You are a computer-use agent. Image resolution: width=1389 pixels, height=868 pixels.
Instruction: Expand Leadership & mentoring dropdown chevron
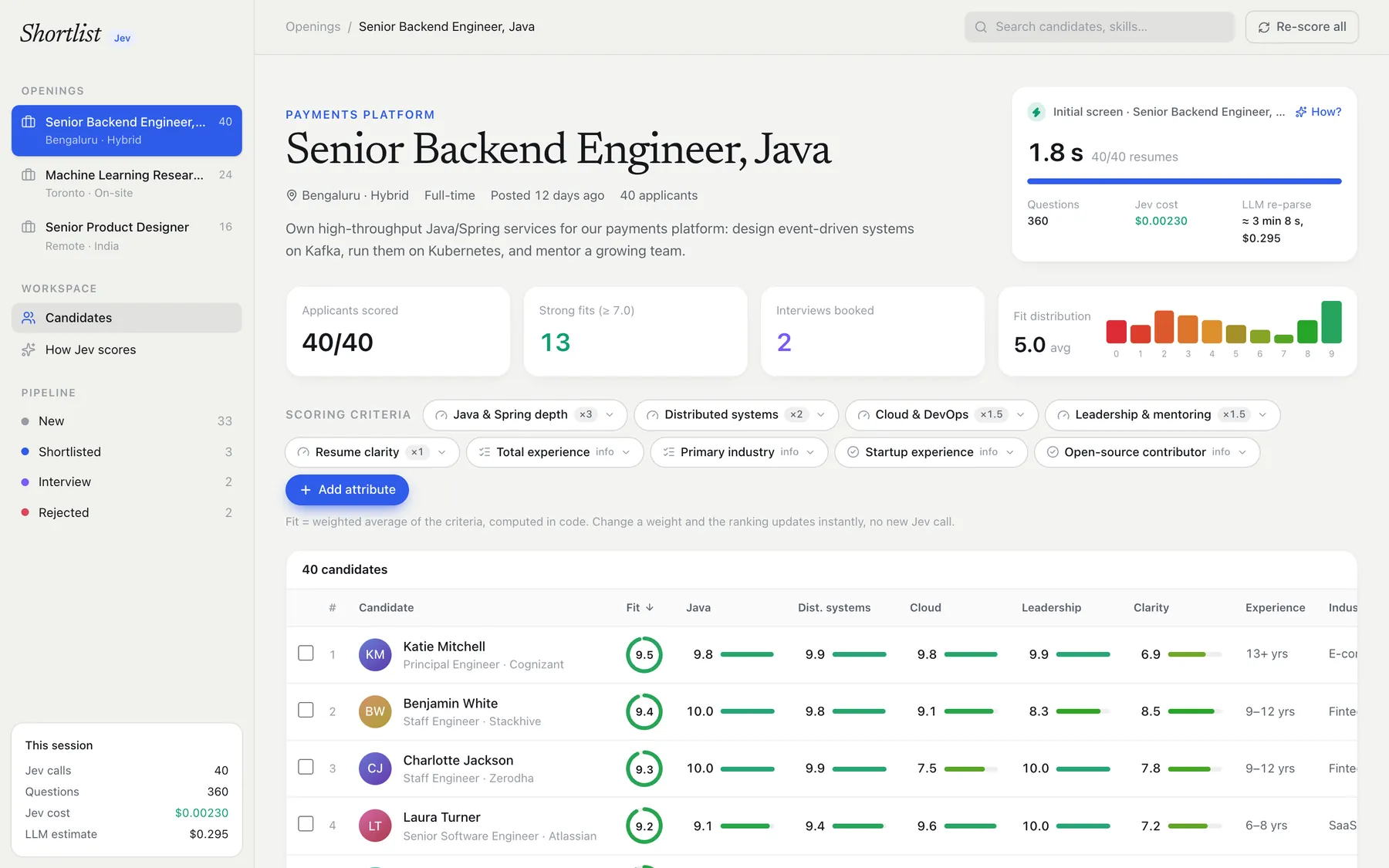click(1262, 415)
